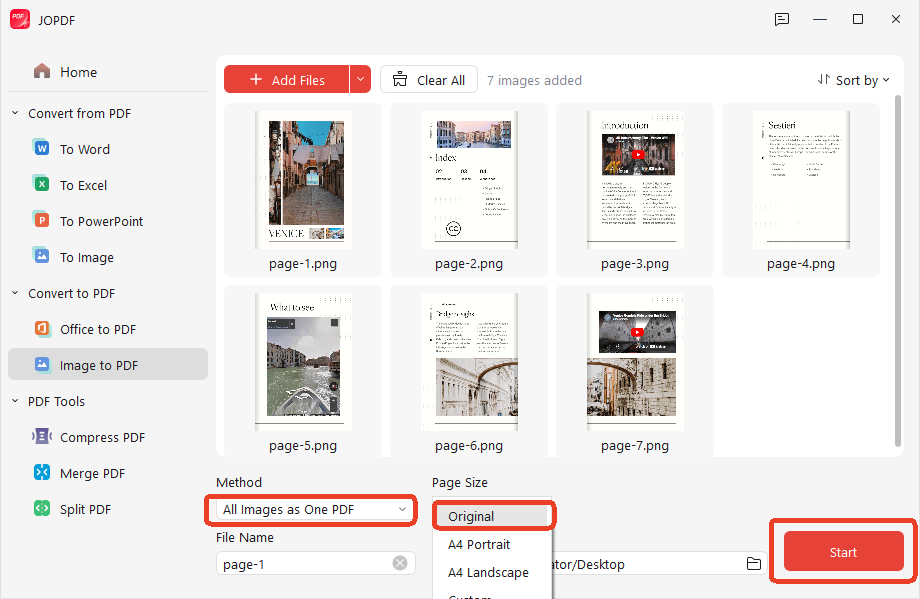Collapse the Convert from PDF section

click(x=15, y=113)
